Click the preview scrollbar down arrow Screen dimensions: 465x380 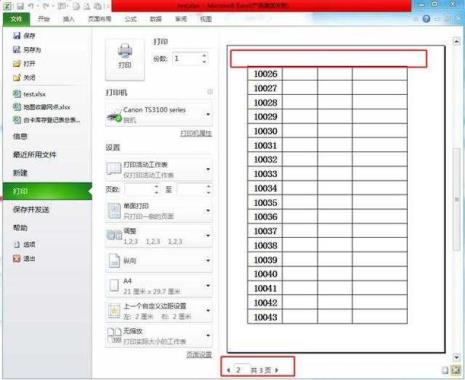tap(456, 357)
